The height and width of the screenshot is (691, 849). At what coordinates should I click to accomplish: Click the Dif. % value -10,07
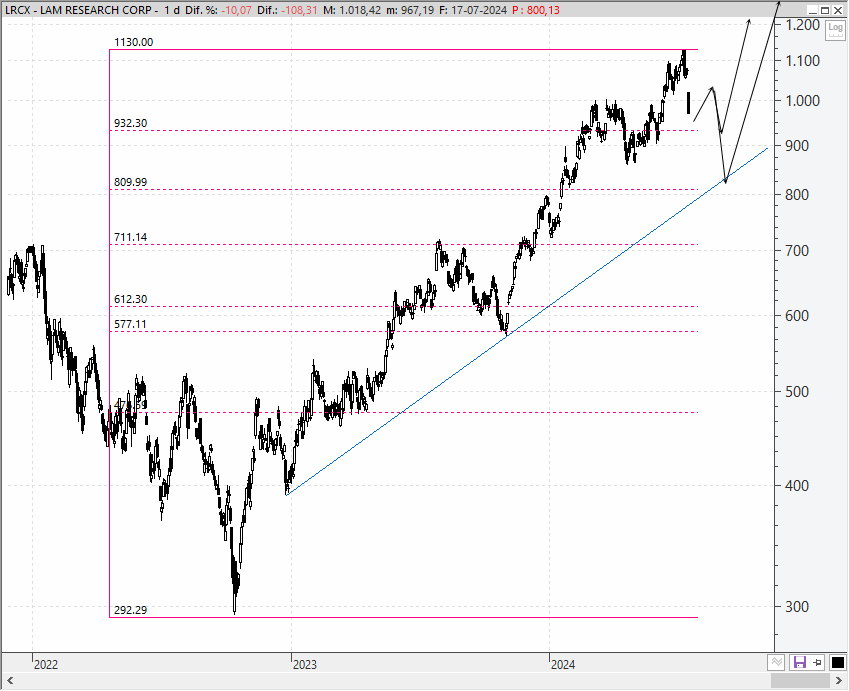tap(237, 10)
